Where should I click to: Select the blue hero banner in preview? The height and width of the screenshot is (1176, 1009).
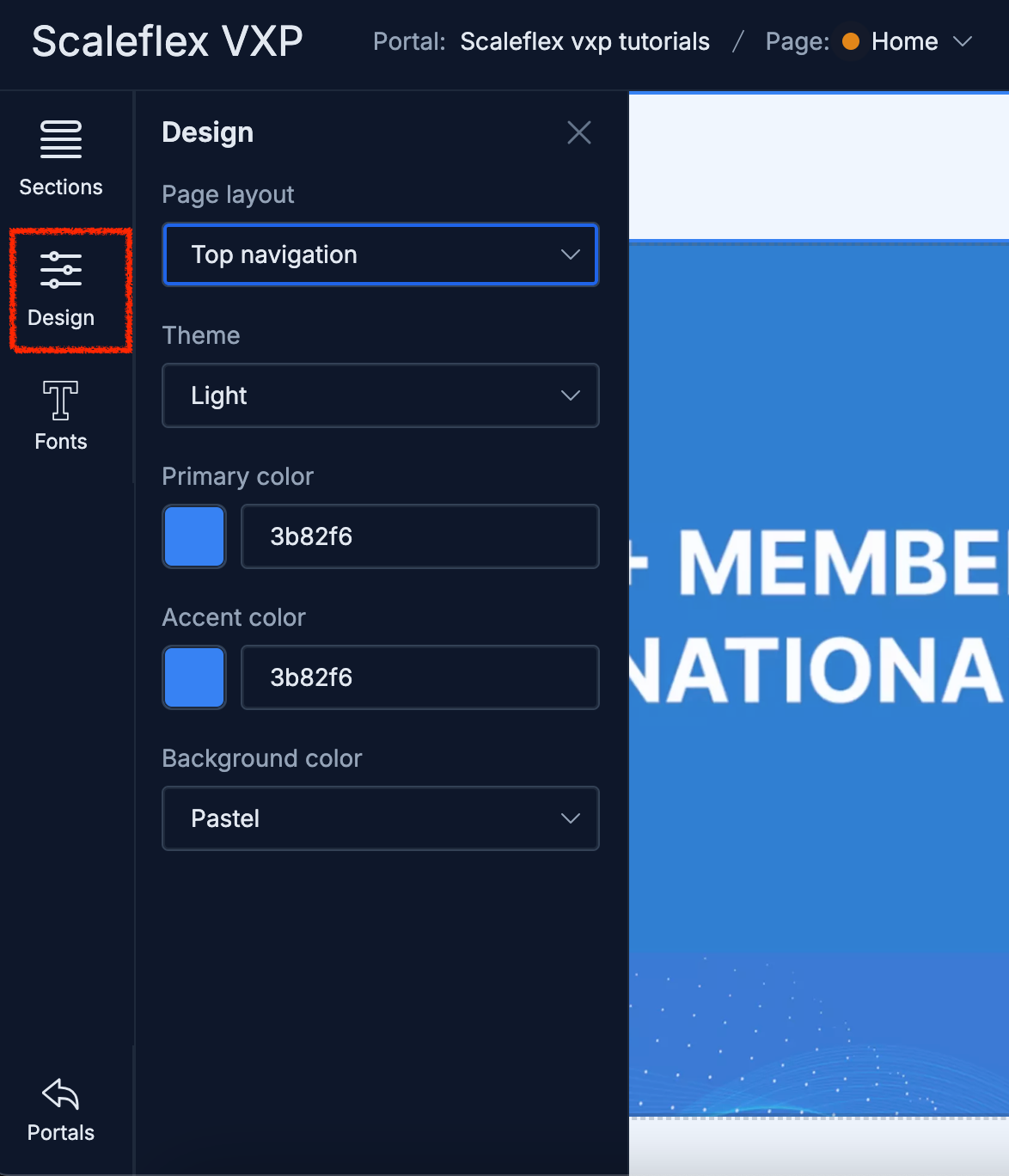[818, 774]
